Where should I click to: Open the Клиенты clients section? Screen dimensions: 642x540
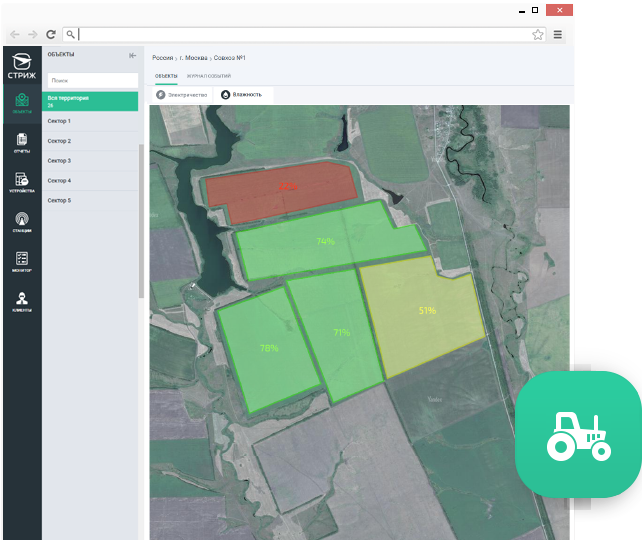(21, 302)
